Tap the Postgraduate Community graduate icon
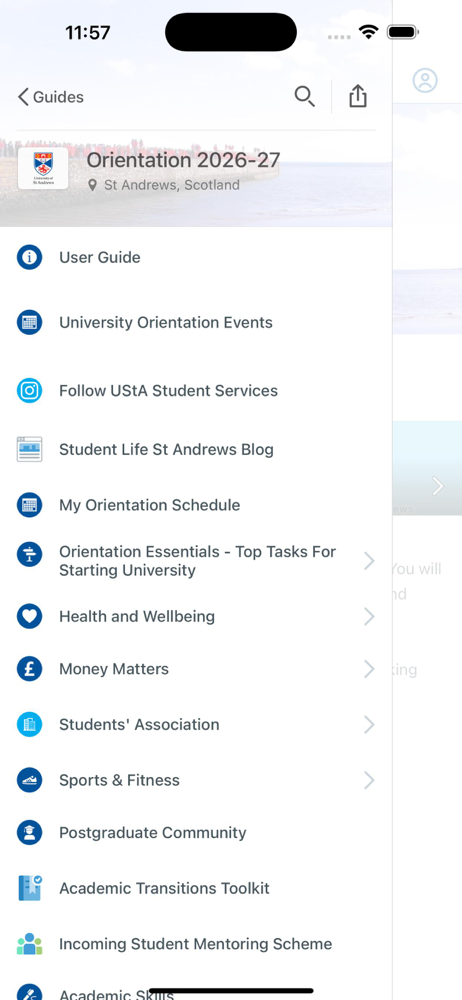462x1000 pixels. [x=29, y=832]
